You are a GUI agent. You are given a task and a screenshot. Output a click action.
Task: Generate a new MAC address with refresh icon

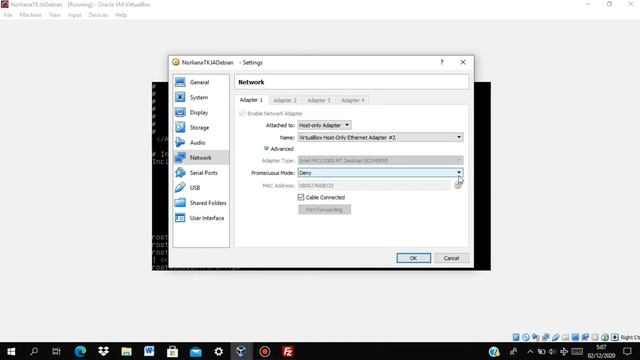pyautogui.click(x=458, y=185)
